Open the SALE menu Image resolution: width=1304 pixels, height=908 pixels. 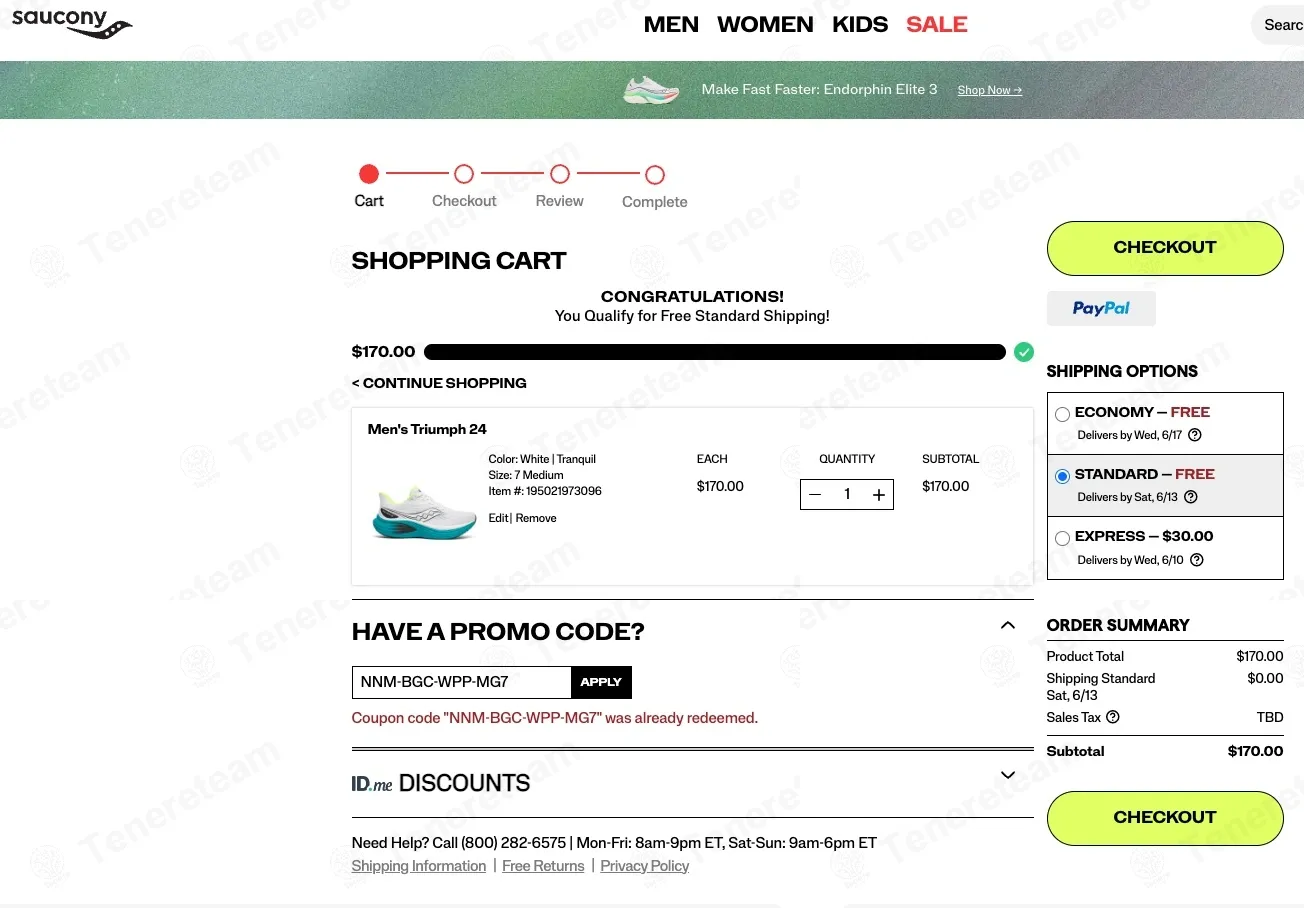click(937, 25)
